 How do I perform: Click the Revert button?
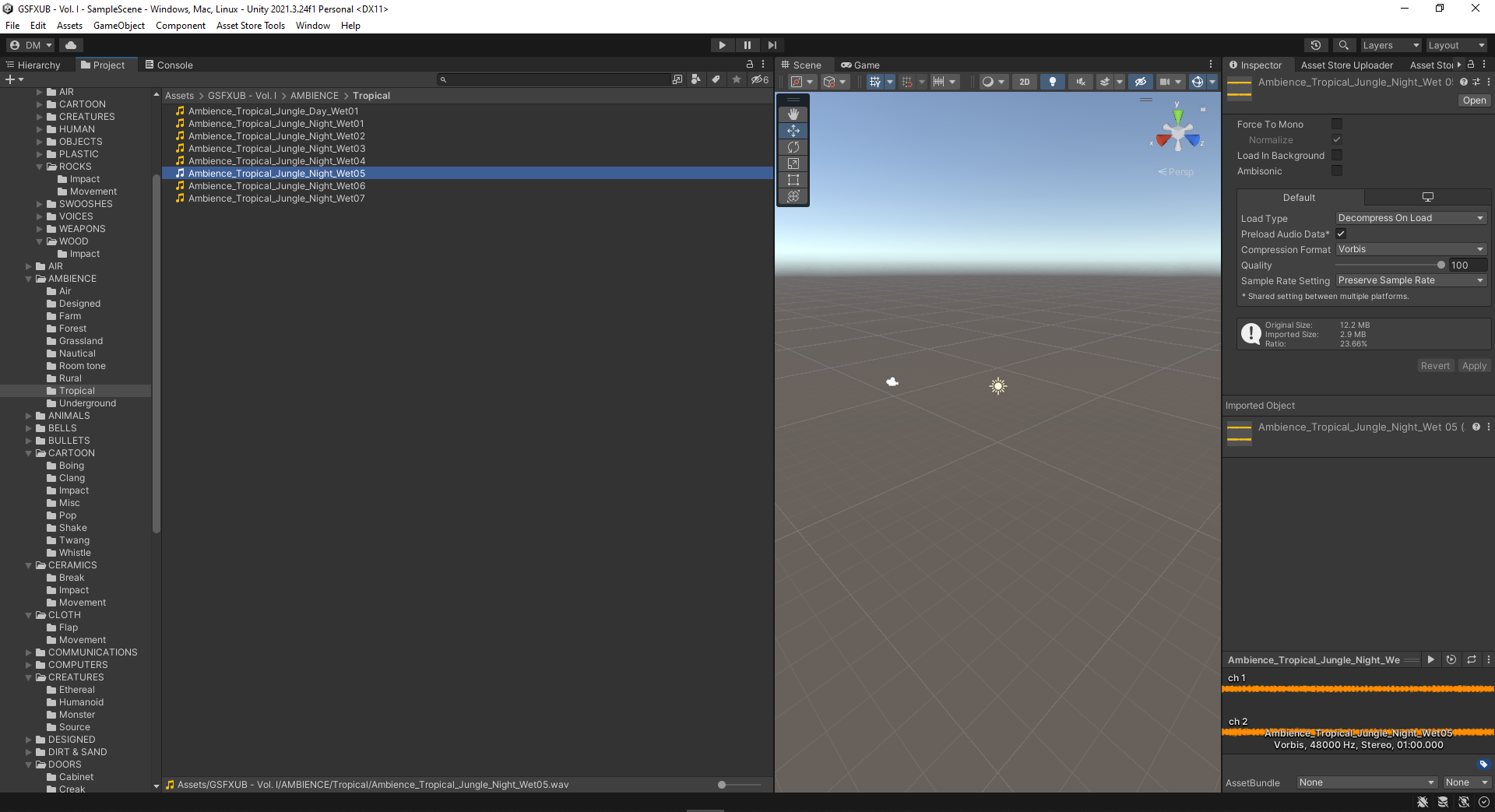1435,366
